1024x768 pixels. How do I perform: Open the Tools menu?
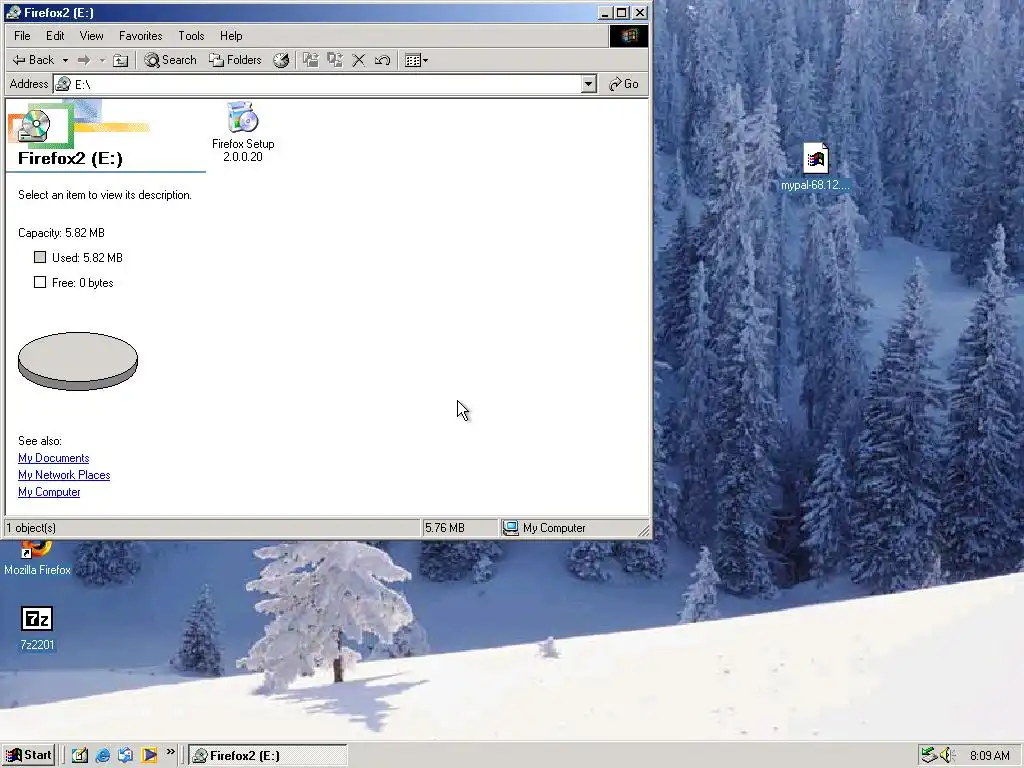(191, 36)
